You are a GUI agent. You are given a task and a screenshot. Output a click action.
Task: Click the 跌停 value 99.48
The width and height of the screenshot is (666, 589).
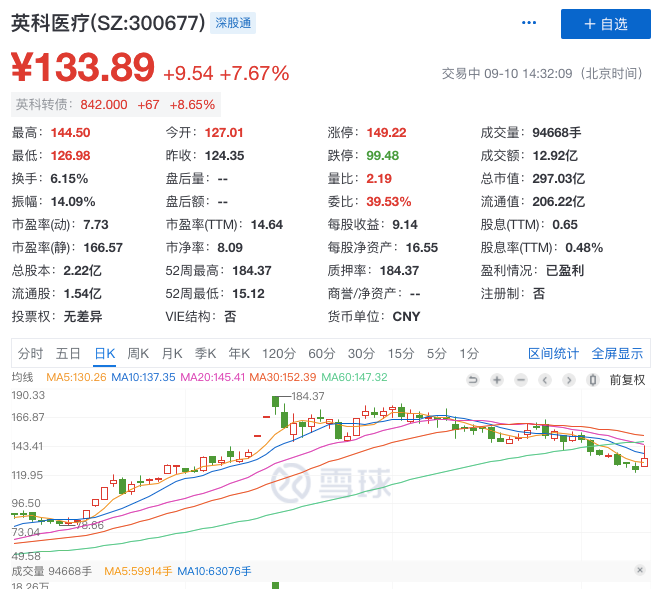[383, 155]
